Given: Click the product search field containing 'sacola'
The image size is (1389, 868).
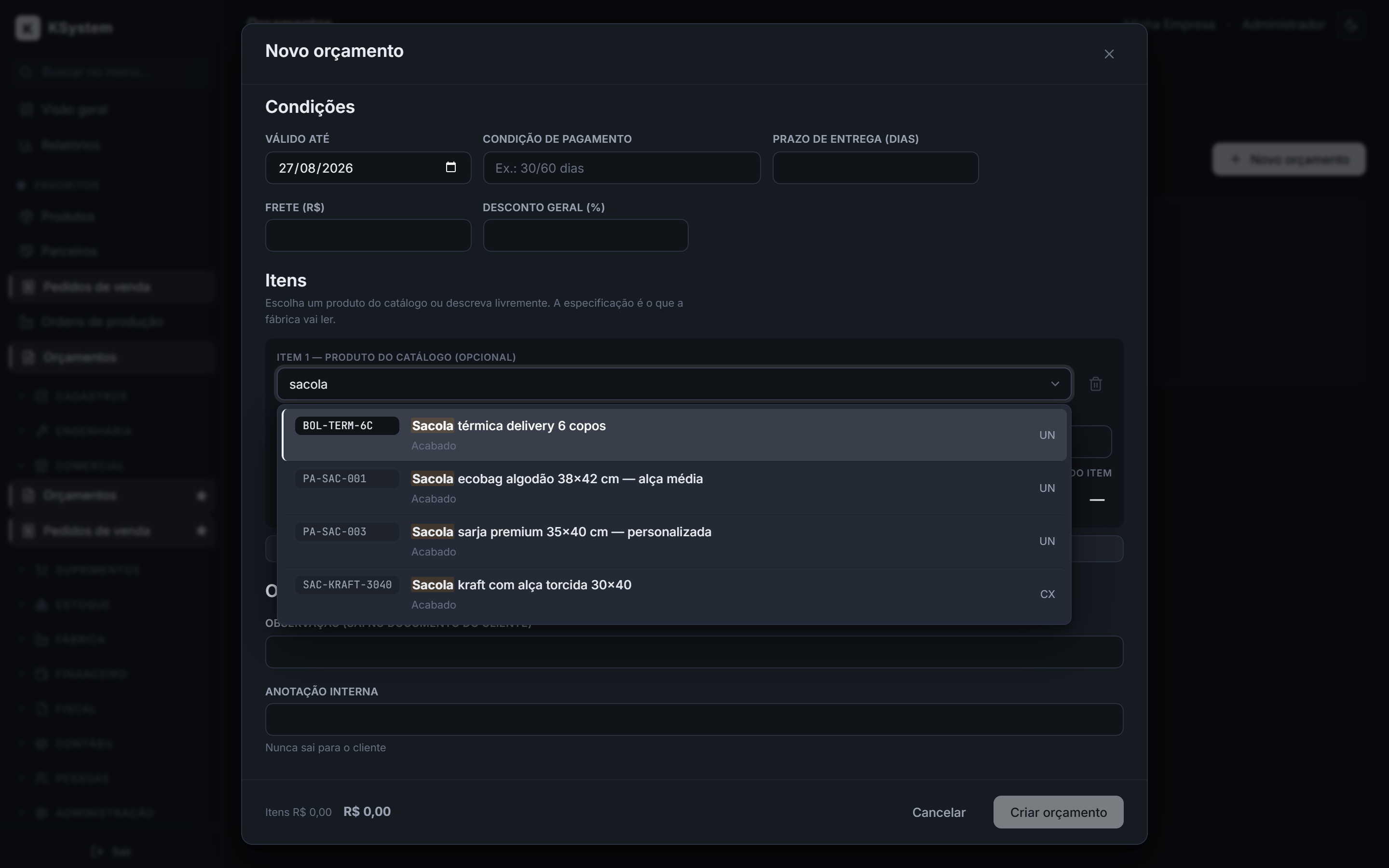Looking at the screenshot, I should pos(673,383).
